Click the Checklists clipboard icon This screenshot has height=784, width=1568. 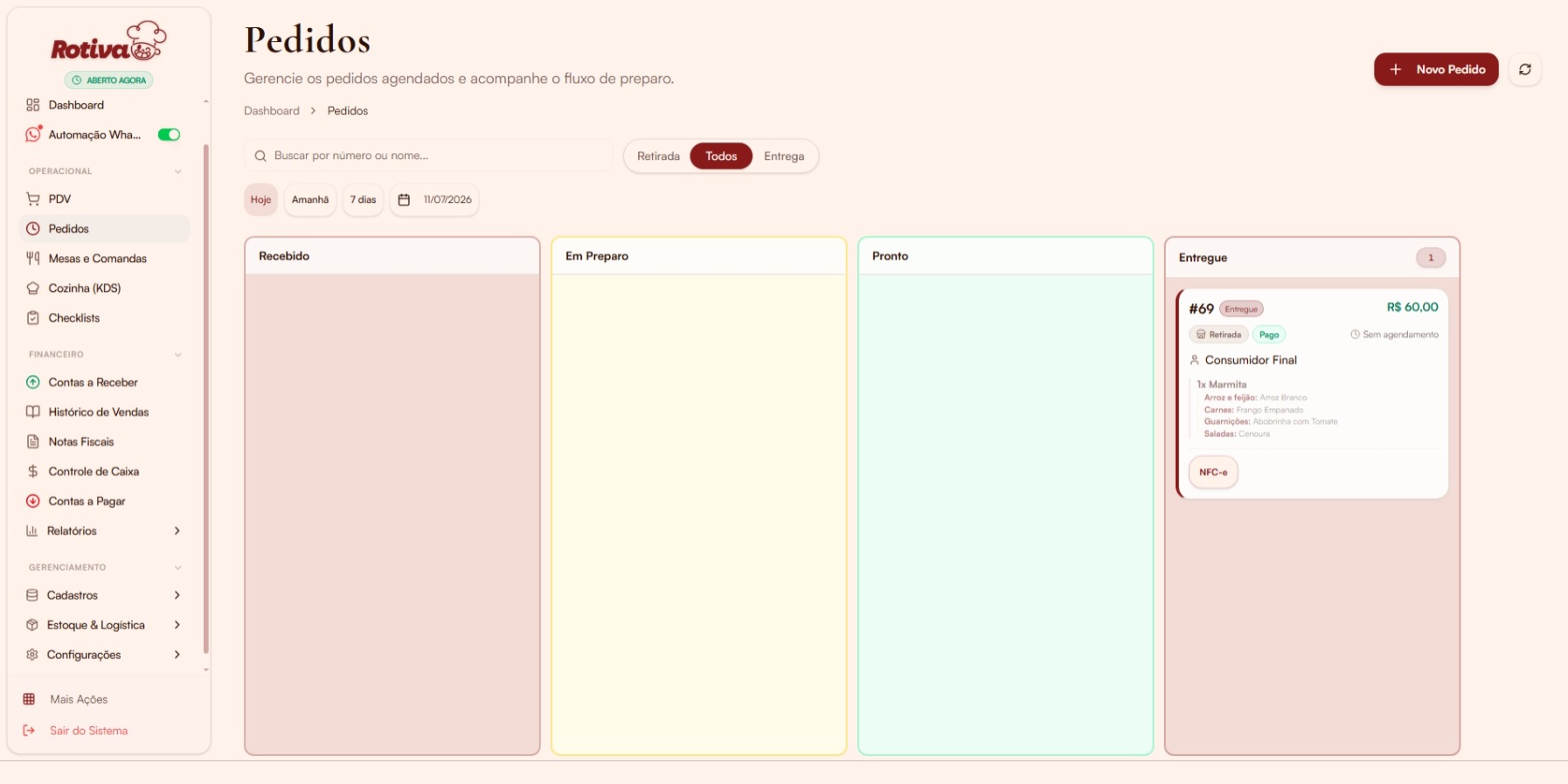point(33,318)
